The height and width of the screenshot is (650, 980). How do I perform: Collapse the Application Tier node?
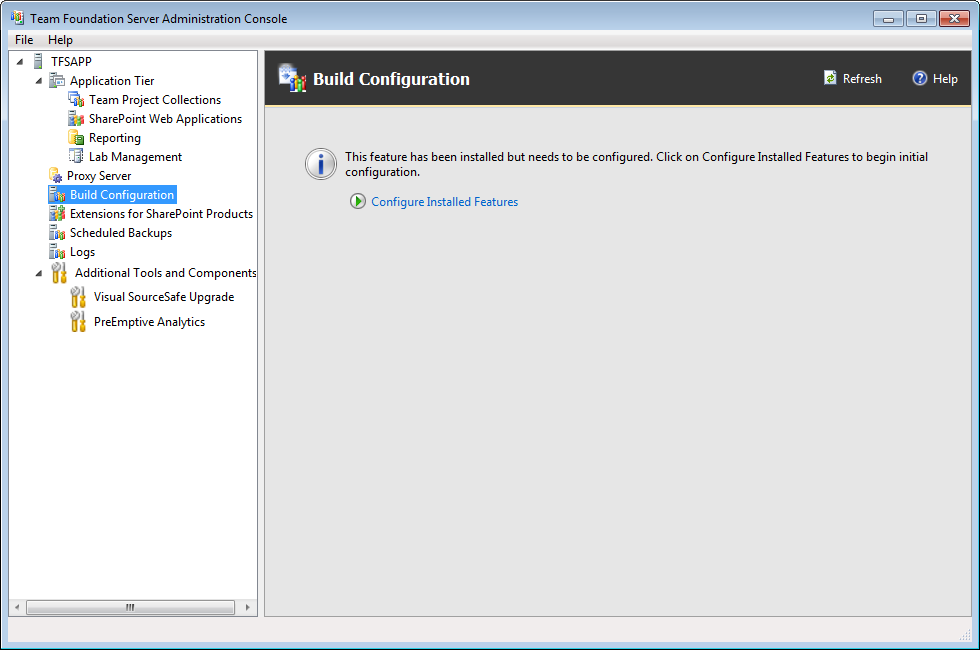[37, 80]
